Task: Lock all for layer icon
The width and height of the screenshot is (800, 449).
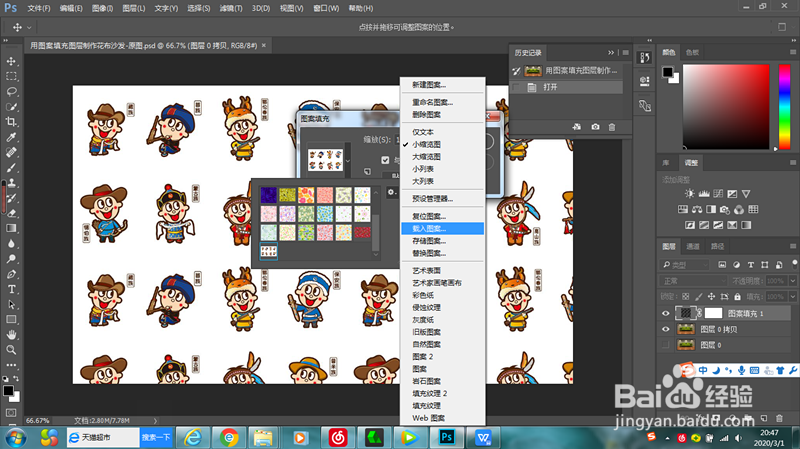Action: coord(737,296)
